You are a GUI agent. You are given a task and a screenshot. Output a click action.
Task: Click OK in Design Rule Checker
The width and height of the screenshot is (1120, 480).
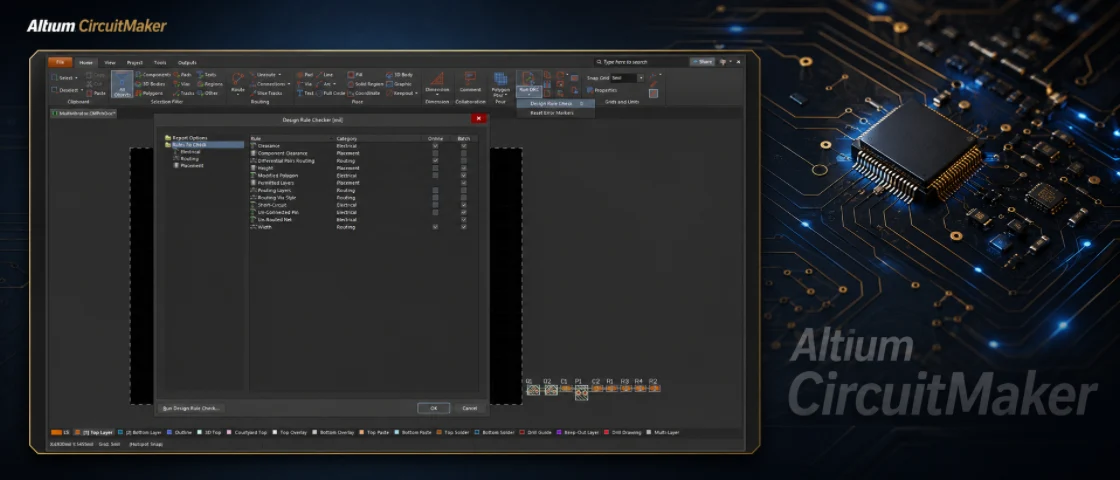(x=434, y=408)
